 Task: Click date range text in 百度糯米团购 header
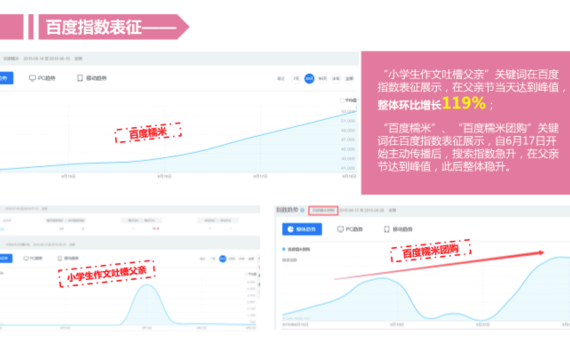(362, 210)
